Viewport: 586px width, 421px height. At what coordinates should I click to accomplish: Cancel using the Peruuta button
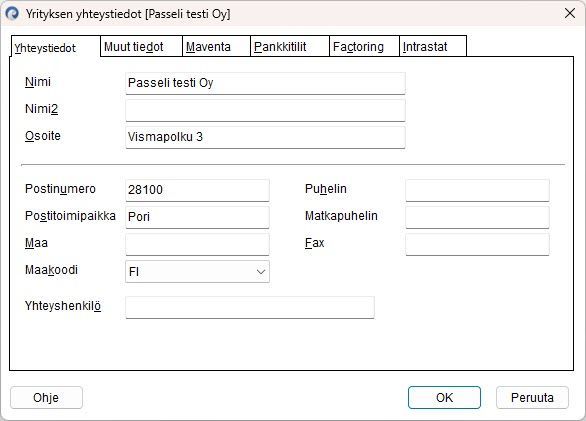pos(532,397)
